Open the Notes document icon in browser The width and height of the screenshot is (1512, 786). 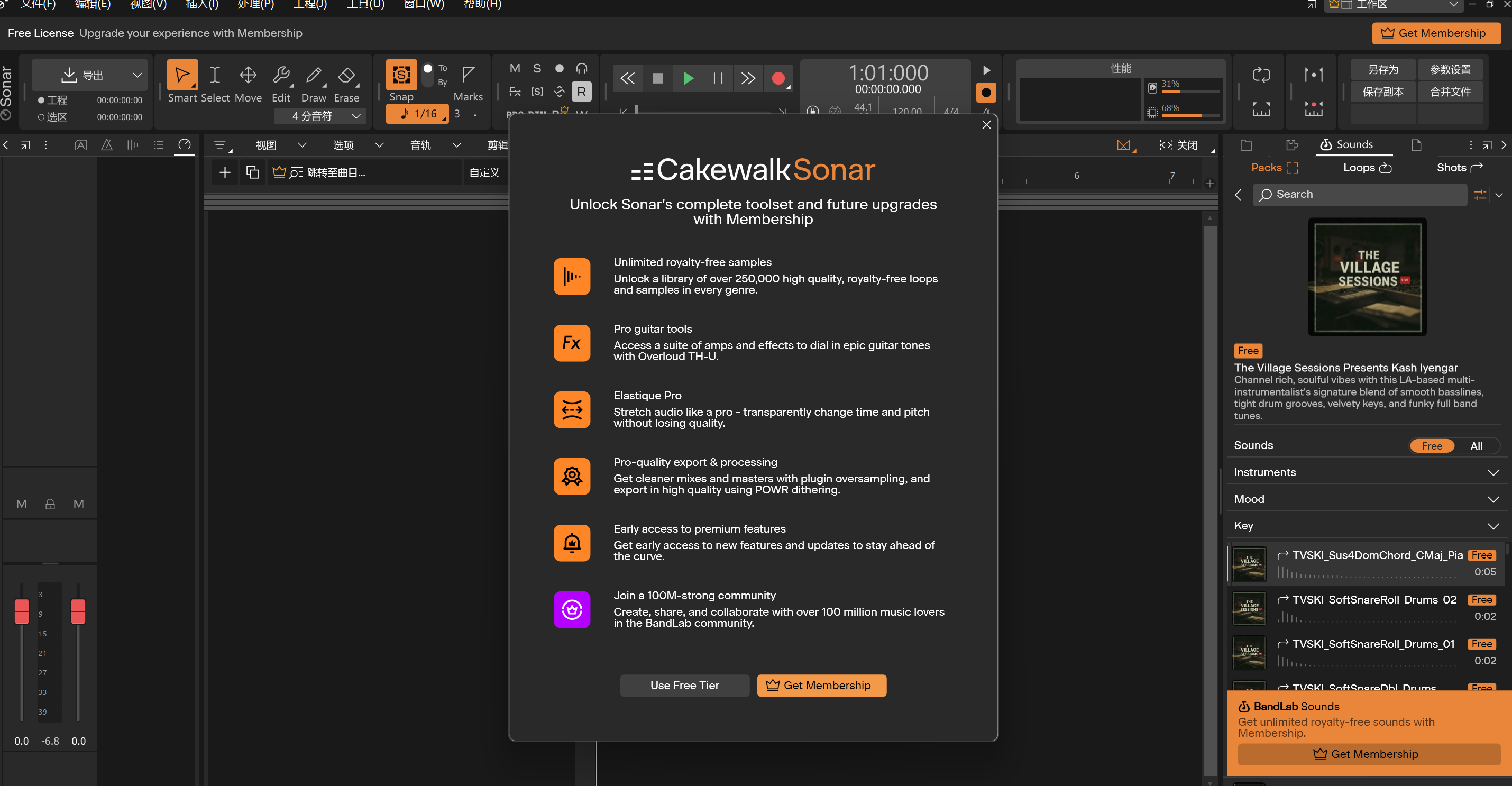[x=1416, y=145]
